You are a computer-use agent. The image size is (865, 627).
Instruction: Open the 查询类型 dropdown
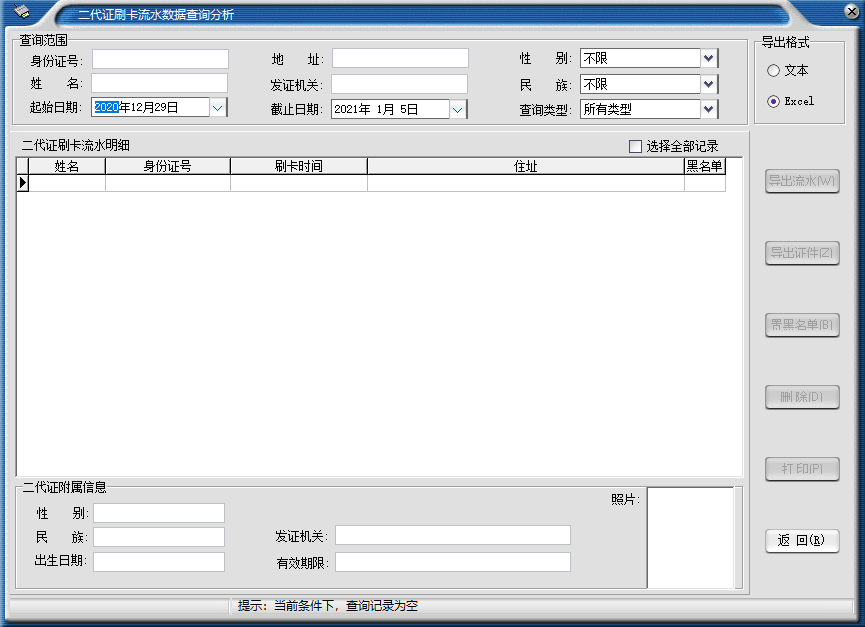(x=709, y=109)
